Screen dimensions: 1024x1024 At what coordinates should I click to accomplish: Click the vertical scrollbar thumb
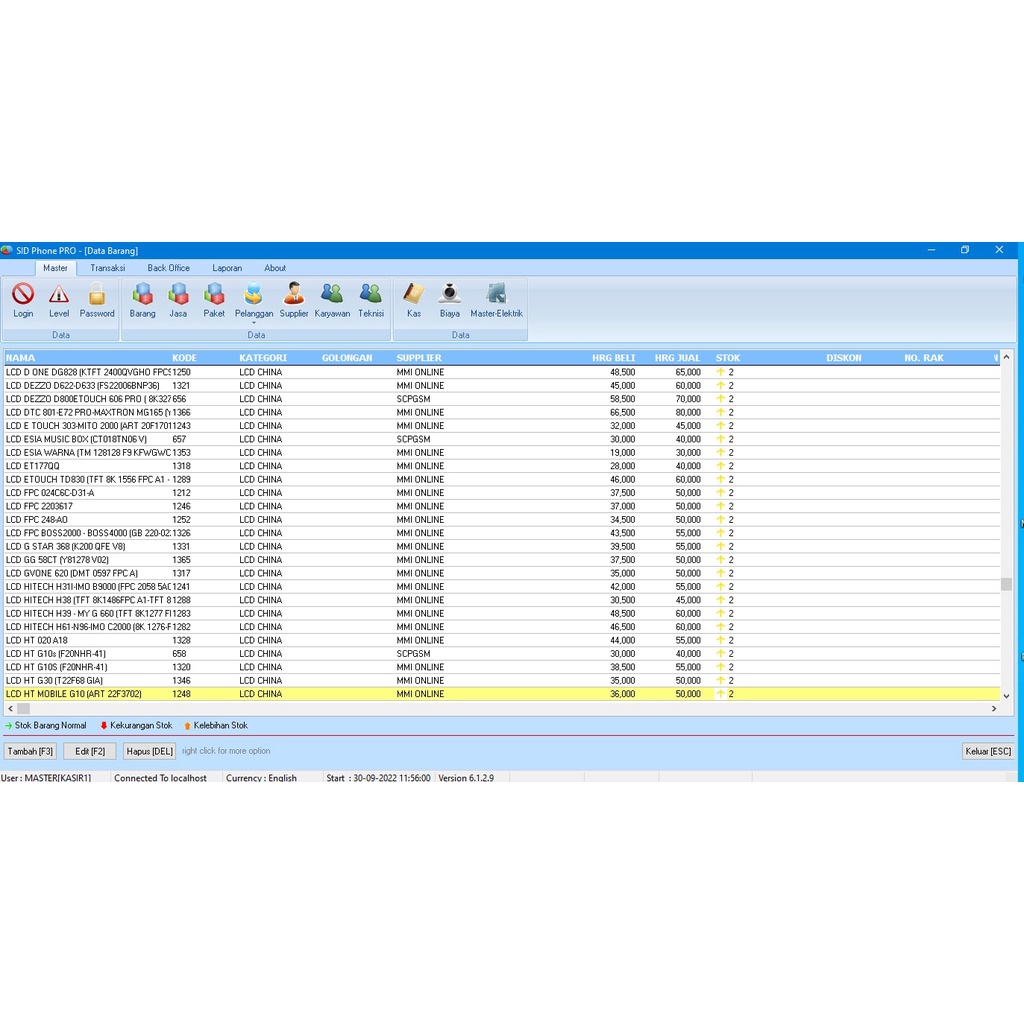(x=1006, y=584)
